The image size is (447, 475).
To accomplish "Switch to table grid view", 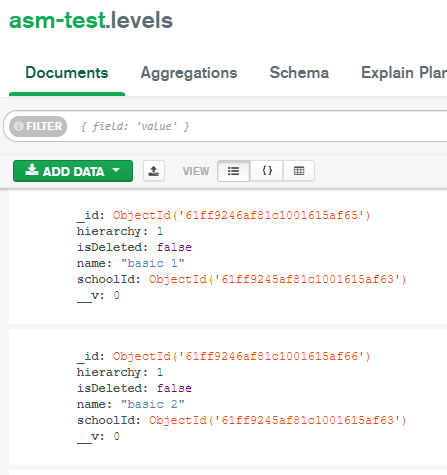I will 299,171.
